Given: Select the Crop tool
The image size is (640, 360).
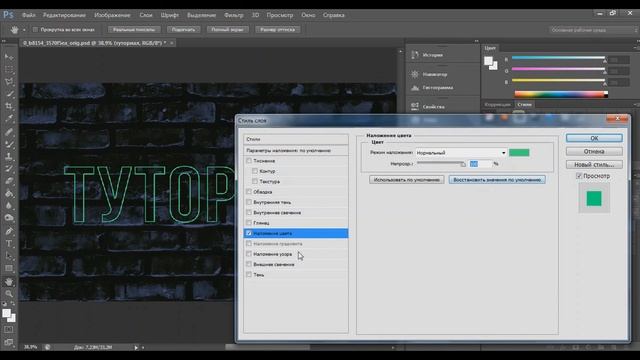Looking at the screenshot, I should (9, 106).
